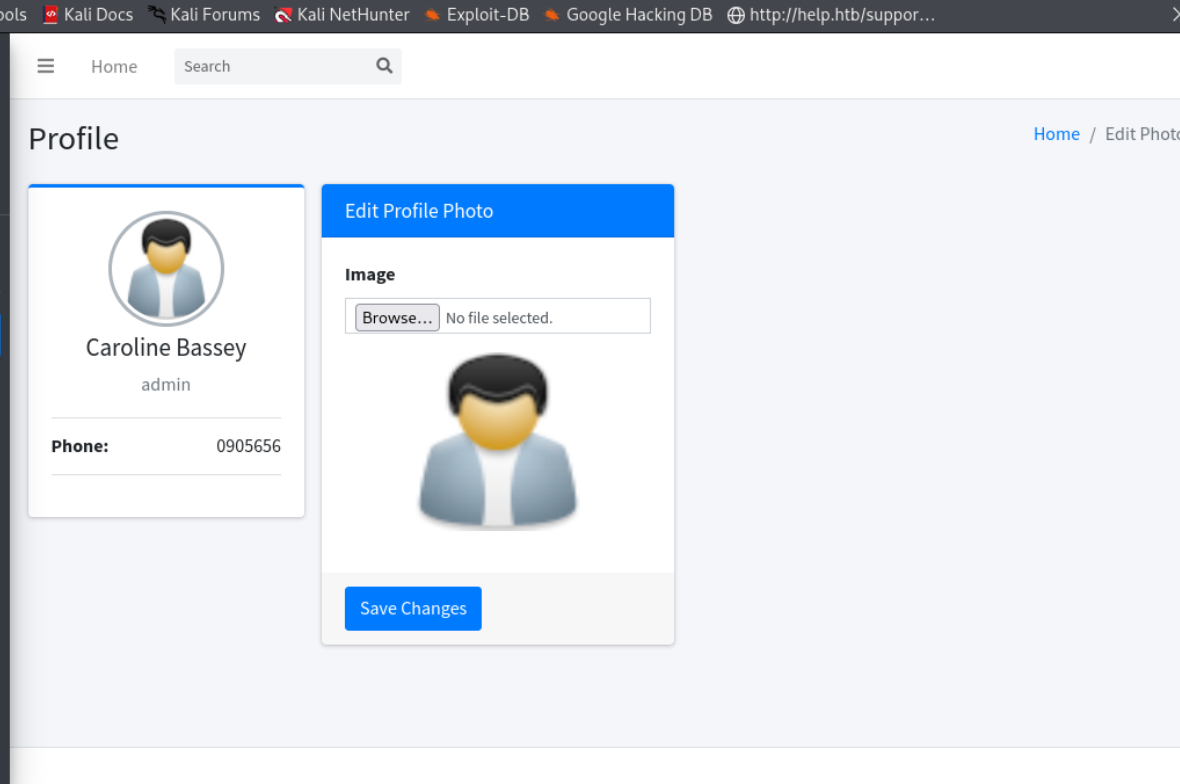Click the round avatar in profile card
This screenshot has height=784, width=1180.
pyautogui.click(x=166, y=268)
